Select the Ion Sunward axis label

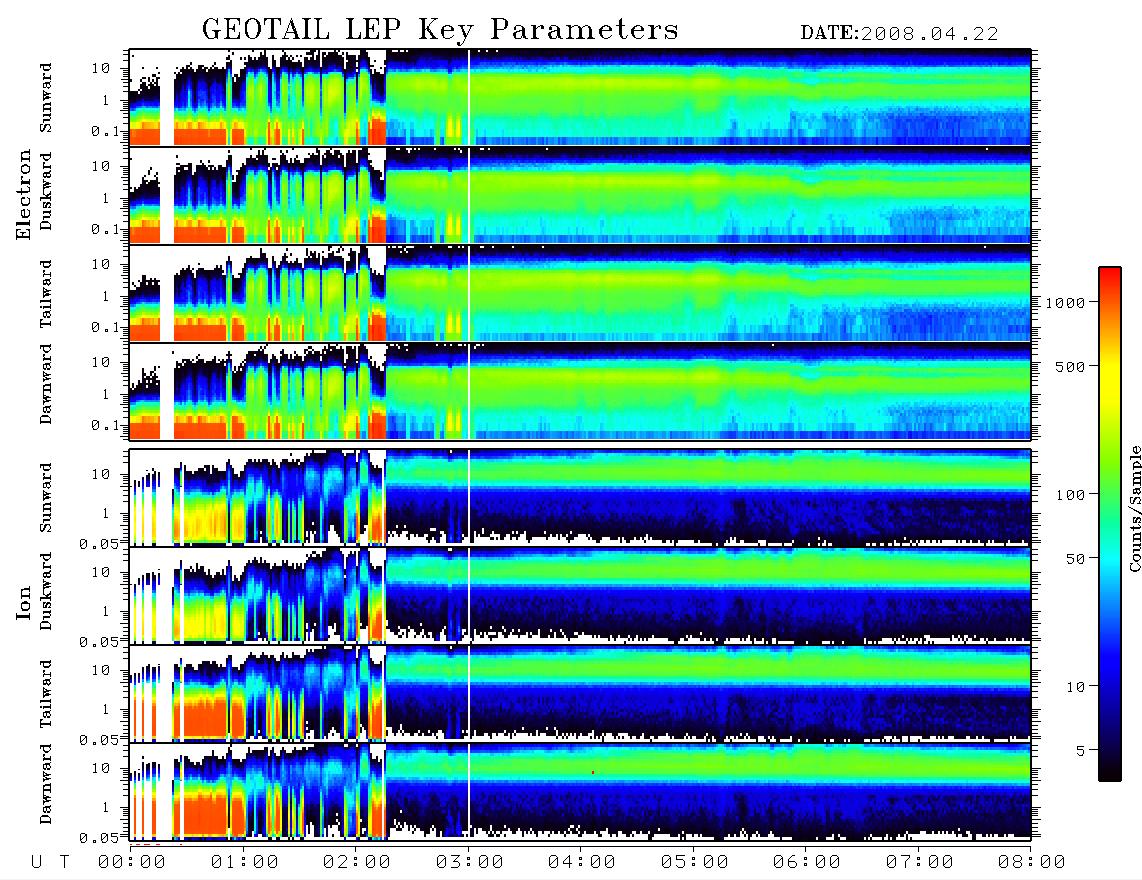[x=46, y=498]
